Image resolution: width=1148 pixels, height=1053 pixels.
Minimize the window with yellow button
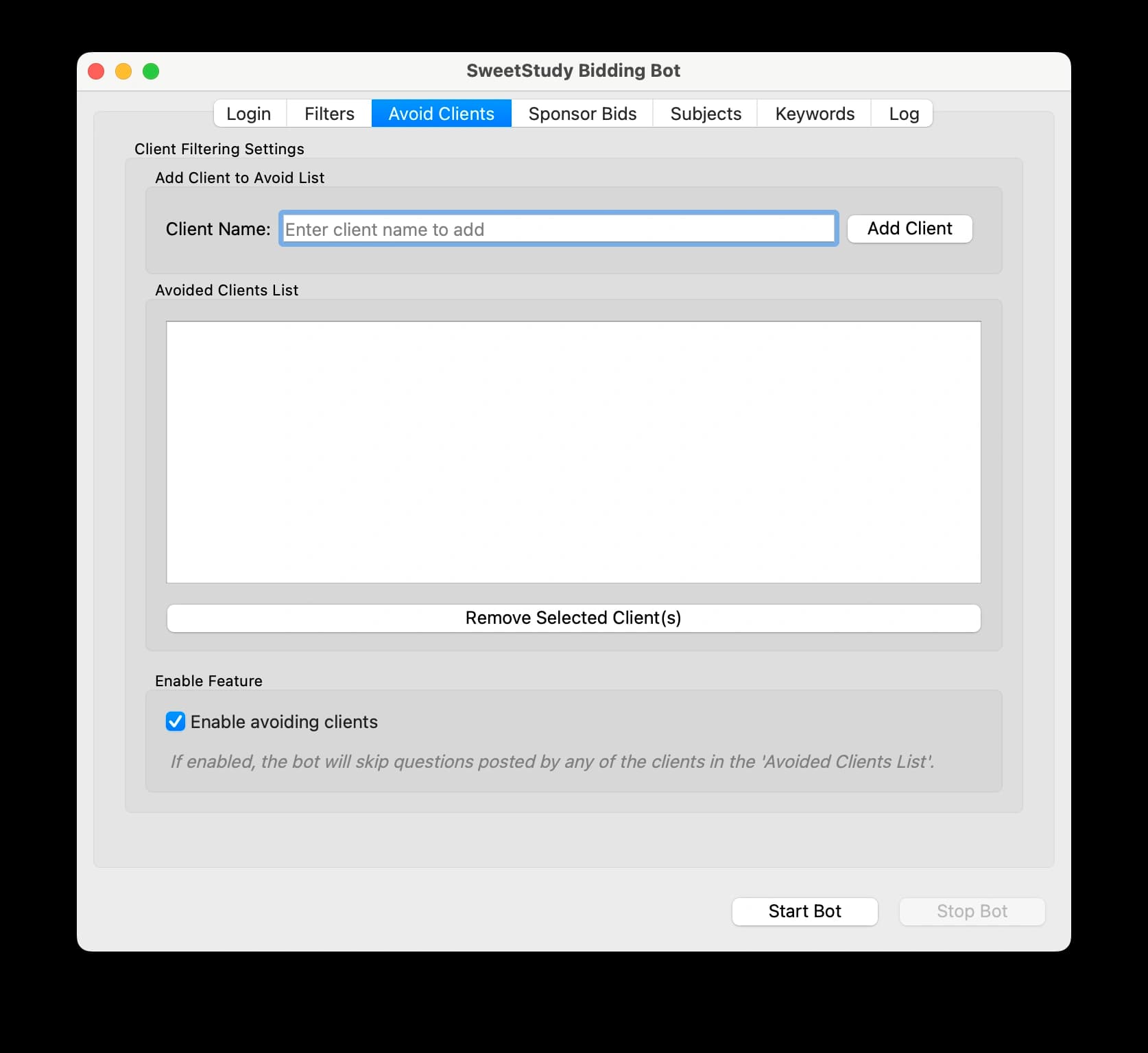[123, 71]
